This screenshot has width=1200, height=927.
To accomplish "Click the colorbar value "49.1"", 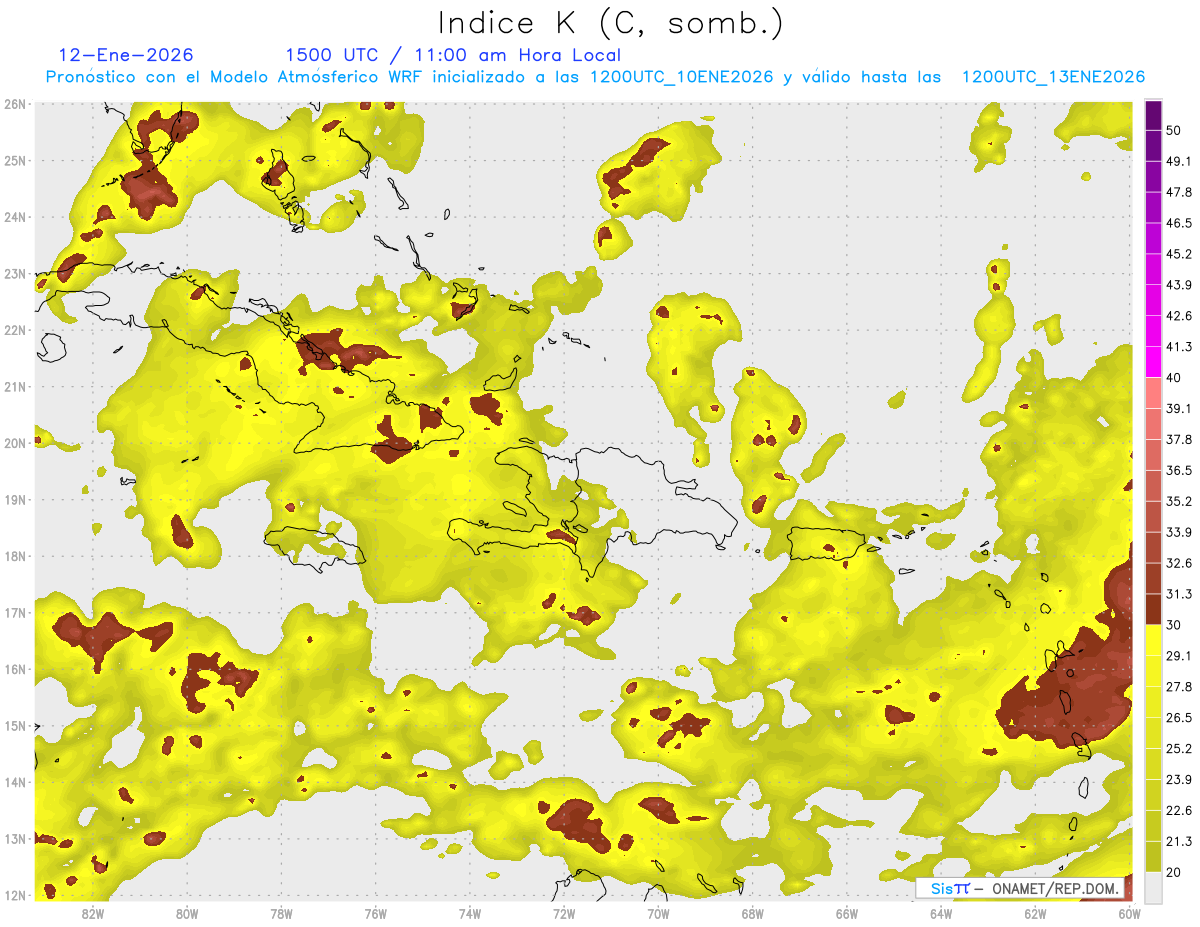I will pos(1179,161).
